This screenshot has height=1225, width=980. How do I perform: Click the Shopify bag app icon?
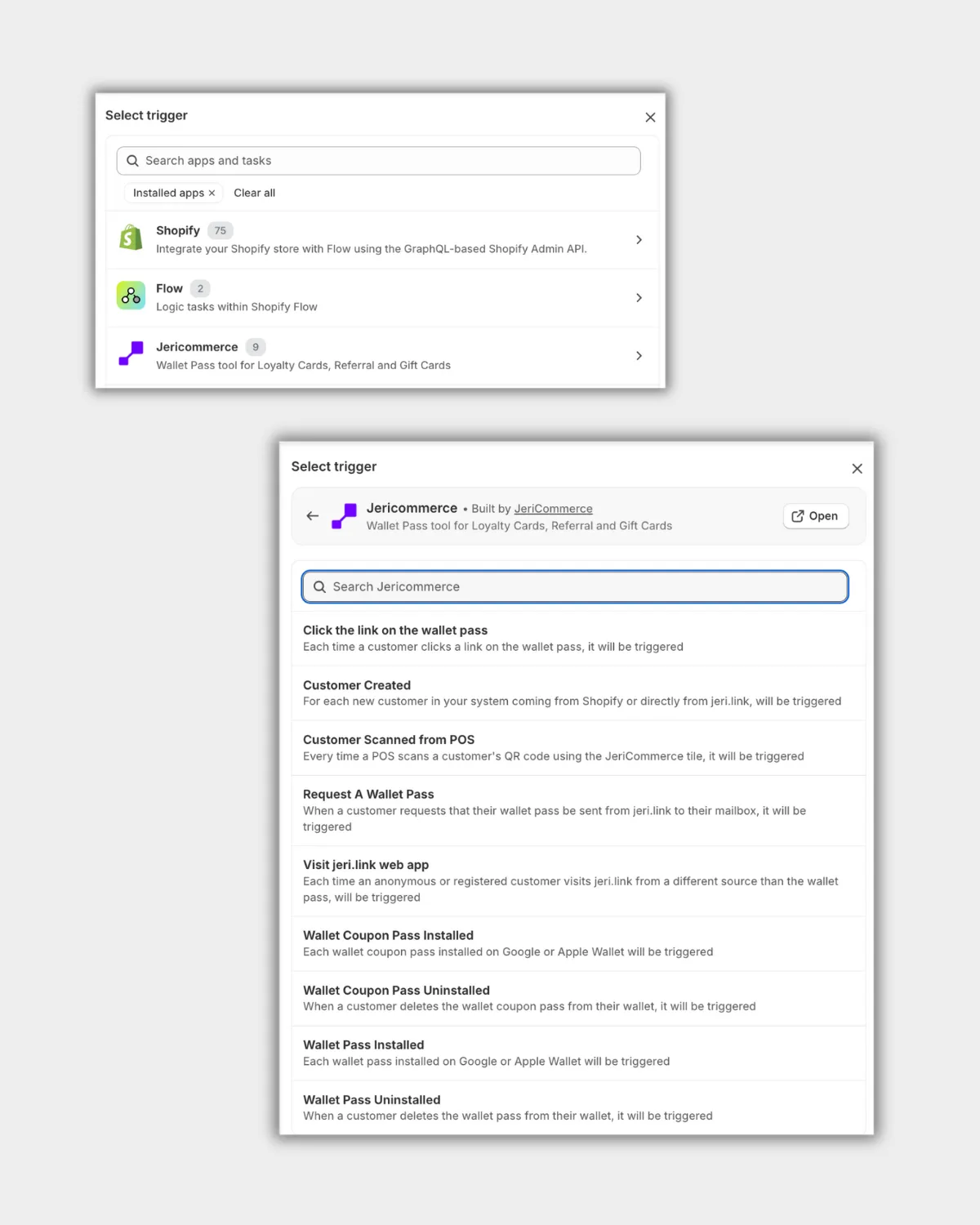coord(131,238)
